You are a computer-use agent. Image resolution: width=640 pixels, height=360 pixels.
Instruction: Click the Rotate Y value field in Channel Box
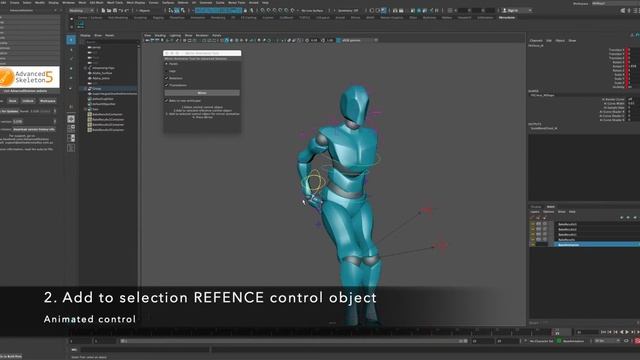(633, 66)
